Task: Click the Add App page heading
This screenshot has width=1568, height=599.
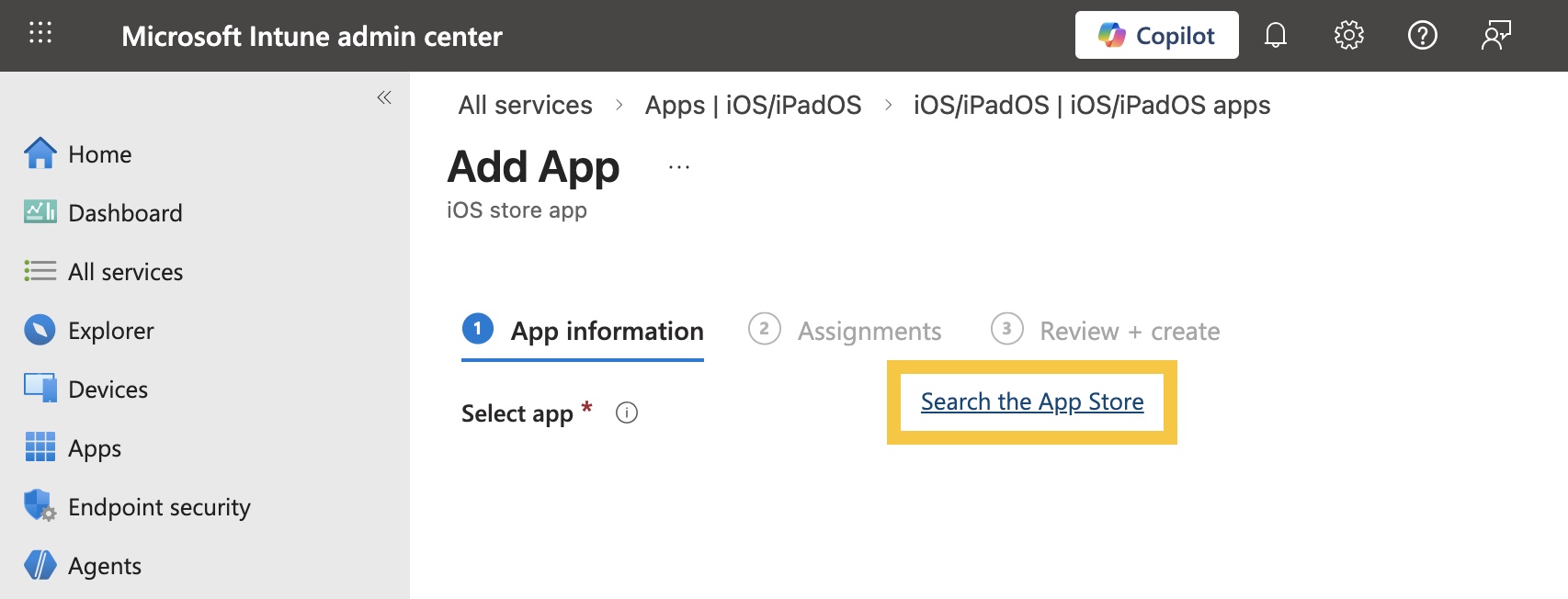Action: pos(533,167)
